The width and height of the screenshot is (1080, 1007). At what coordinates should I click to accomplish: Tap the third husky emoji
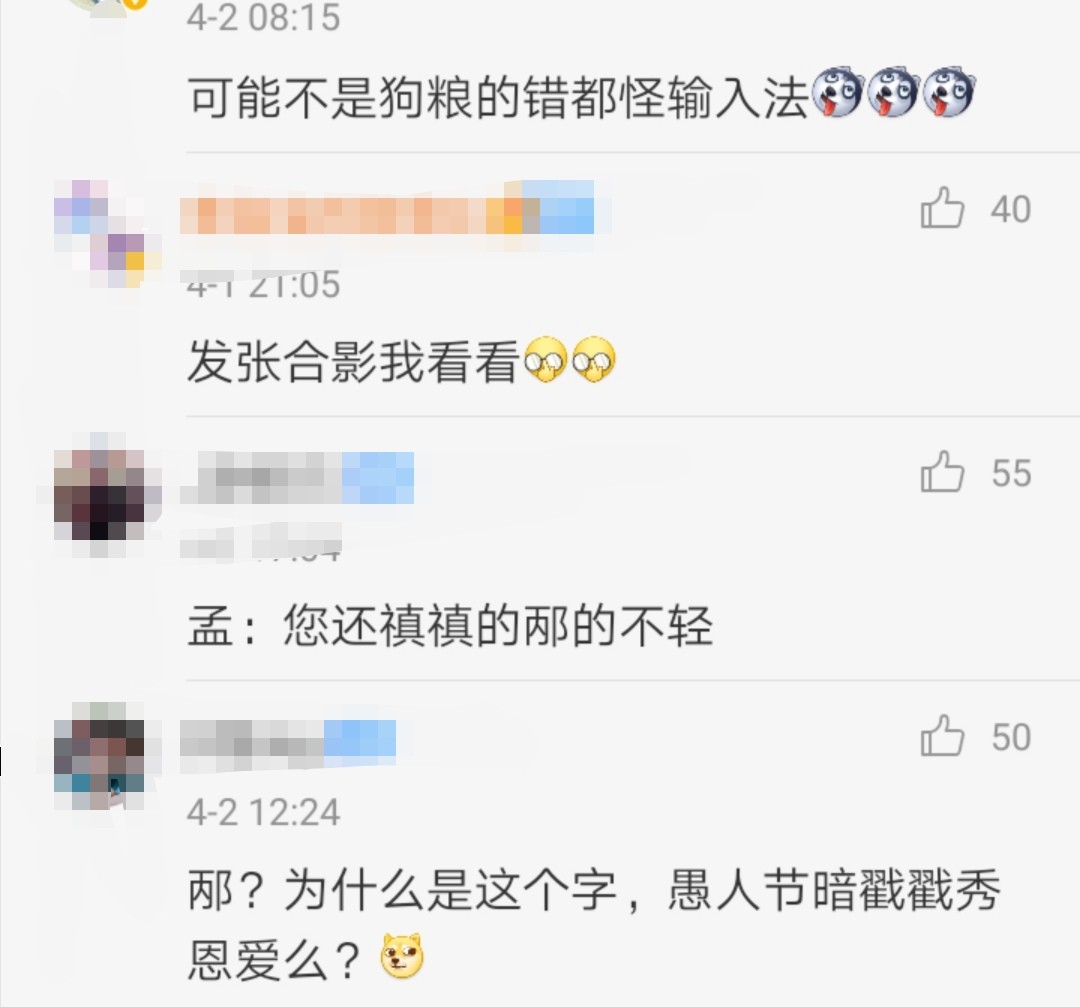tap(948, 92)
